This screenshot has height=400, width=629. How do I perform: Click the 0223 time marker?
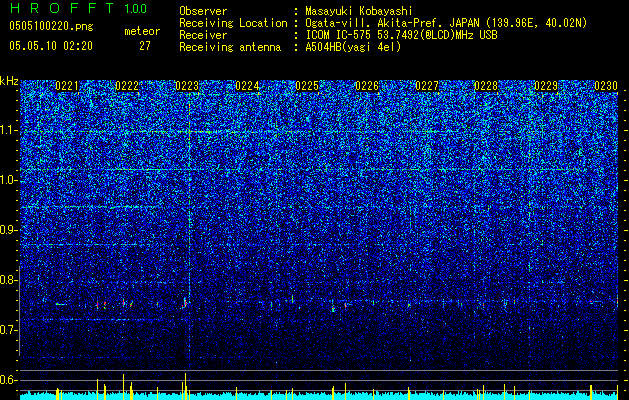[x=187, y=86]
